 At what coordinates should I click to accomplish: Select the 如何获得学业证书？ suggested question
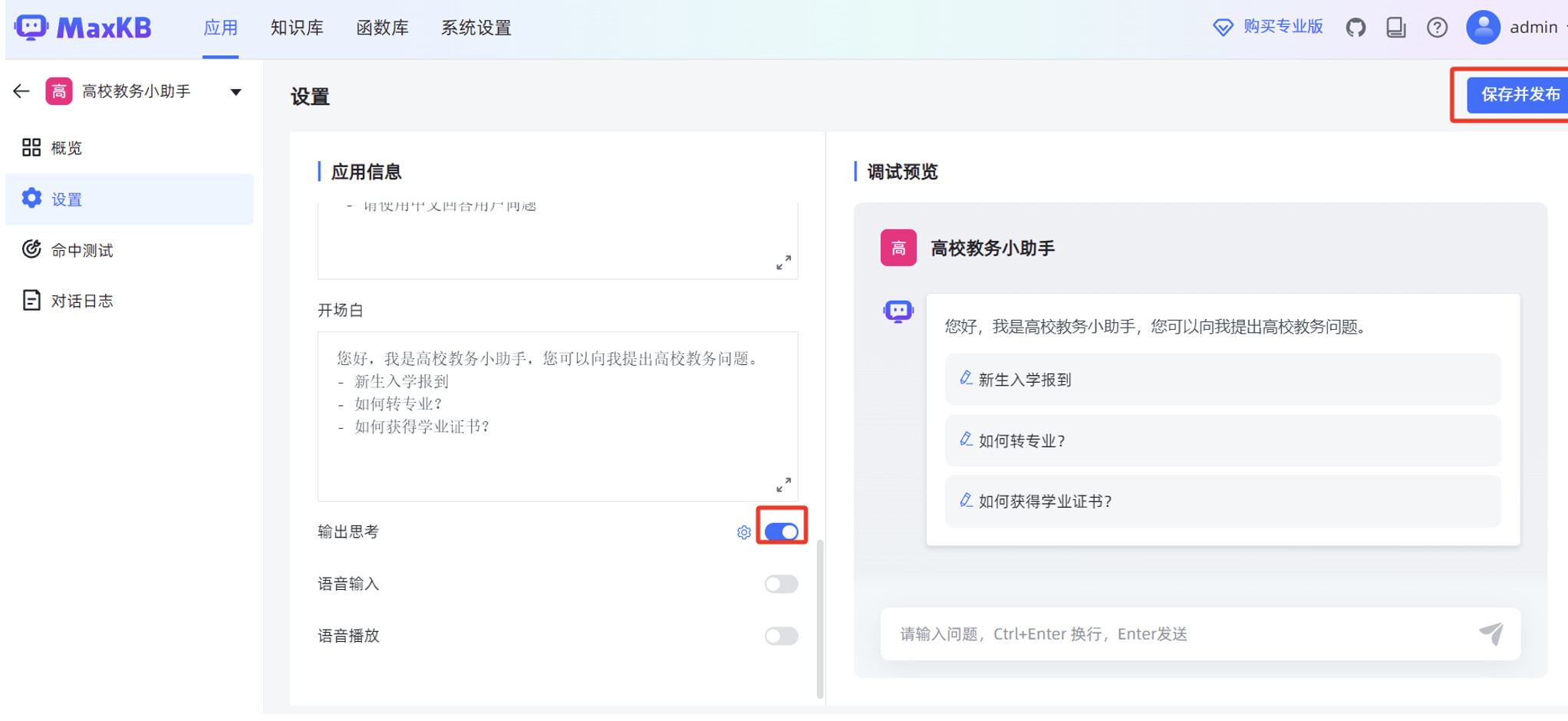(1223, 501)
